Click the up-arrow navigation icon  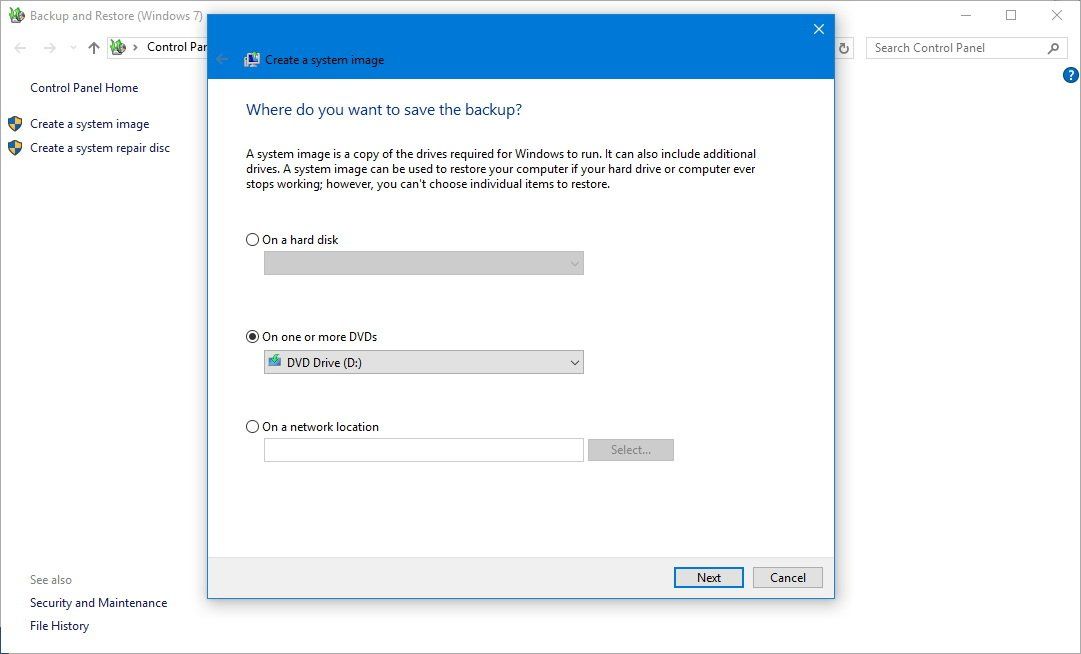(93, 47)
